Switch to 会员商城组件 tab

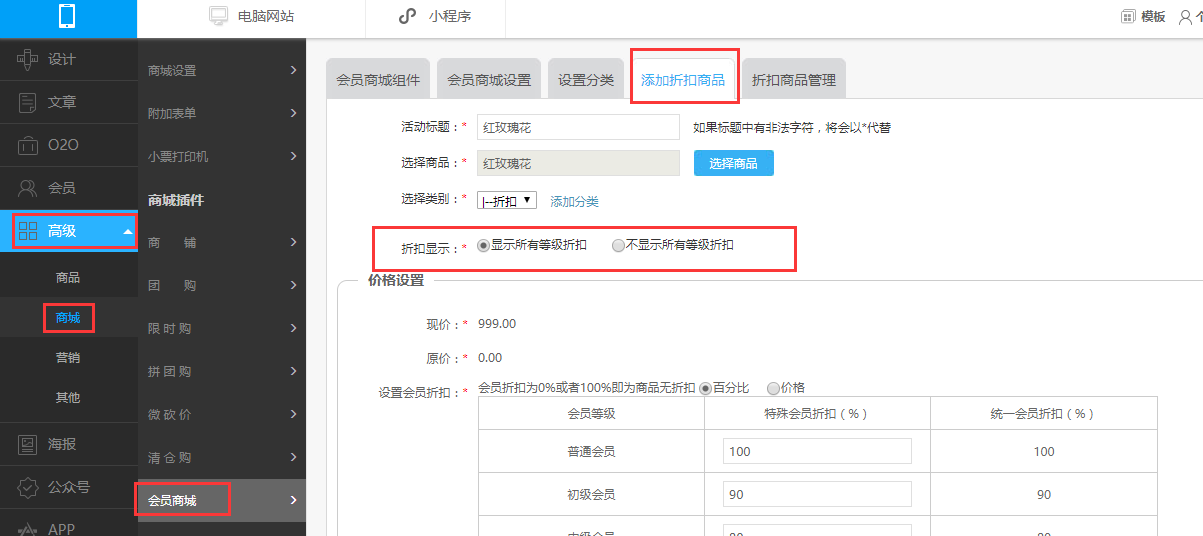click(378, 79)
